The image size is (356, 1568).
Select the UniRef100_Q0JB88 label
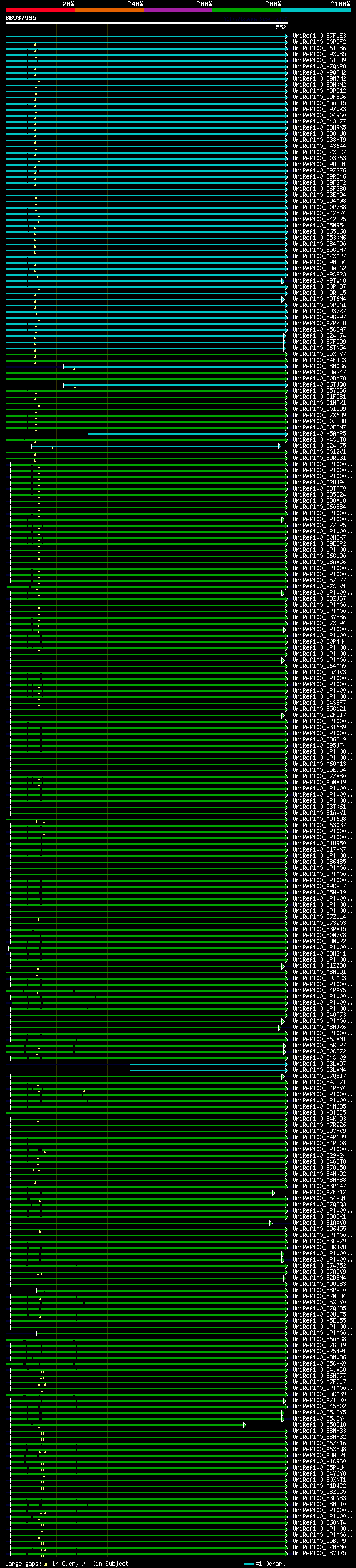pyautogui.click(x=319, y=421)
